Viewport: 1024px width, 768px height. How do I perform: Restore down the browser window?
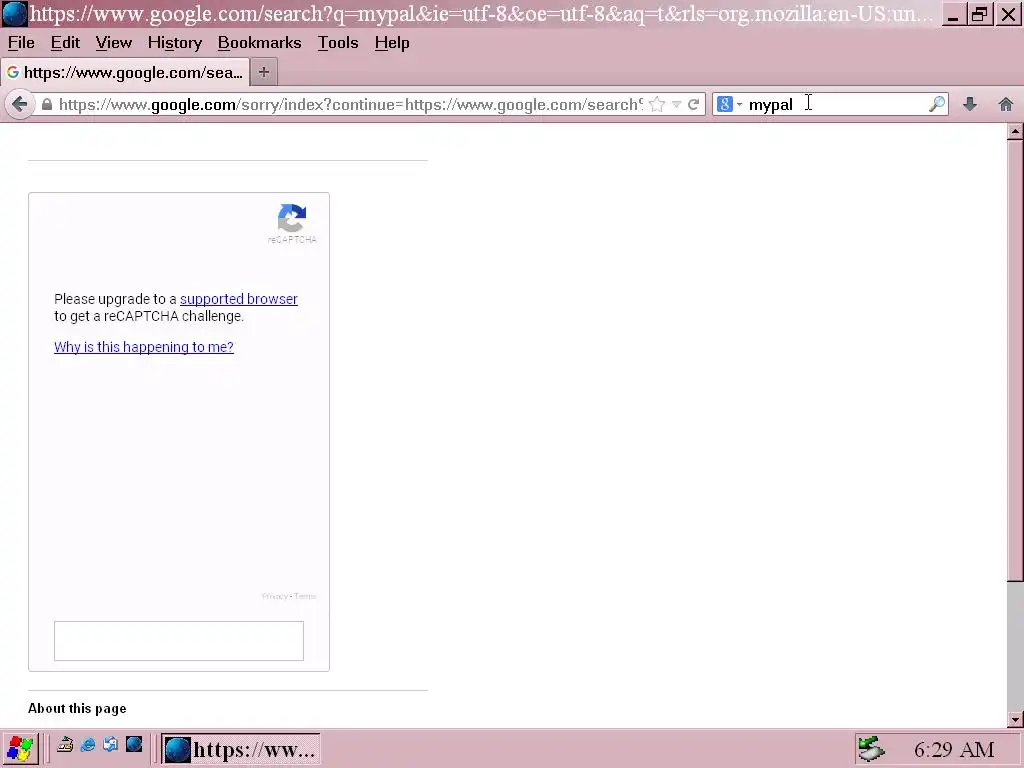click(x=980, y=14)
